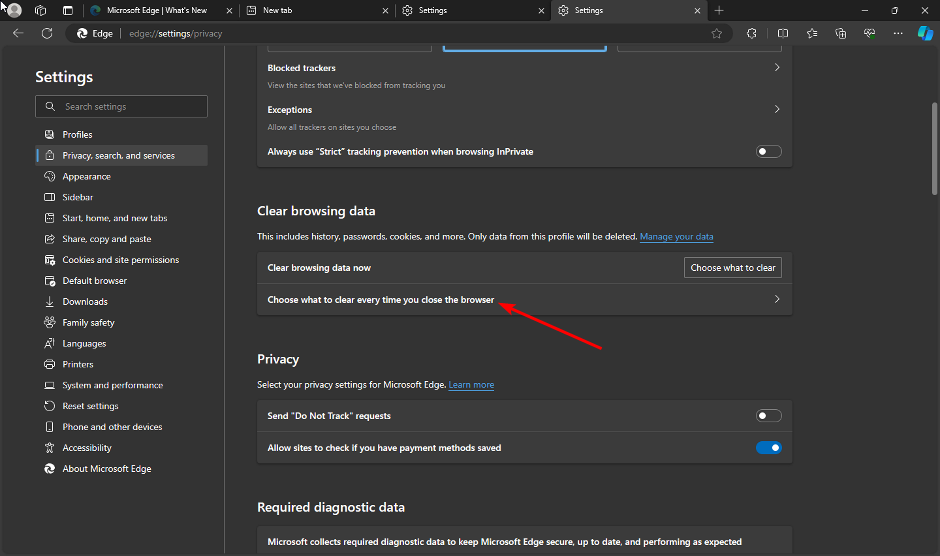The image size is (940, 556).
Task: Open the tab actions menu icon
Action: coord(68,10)
